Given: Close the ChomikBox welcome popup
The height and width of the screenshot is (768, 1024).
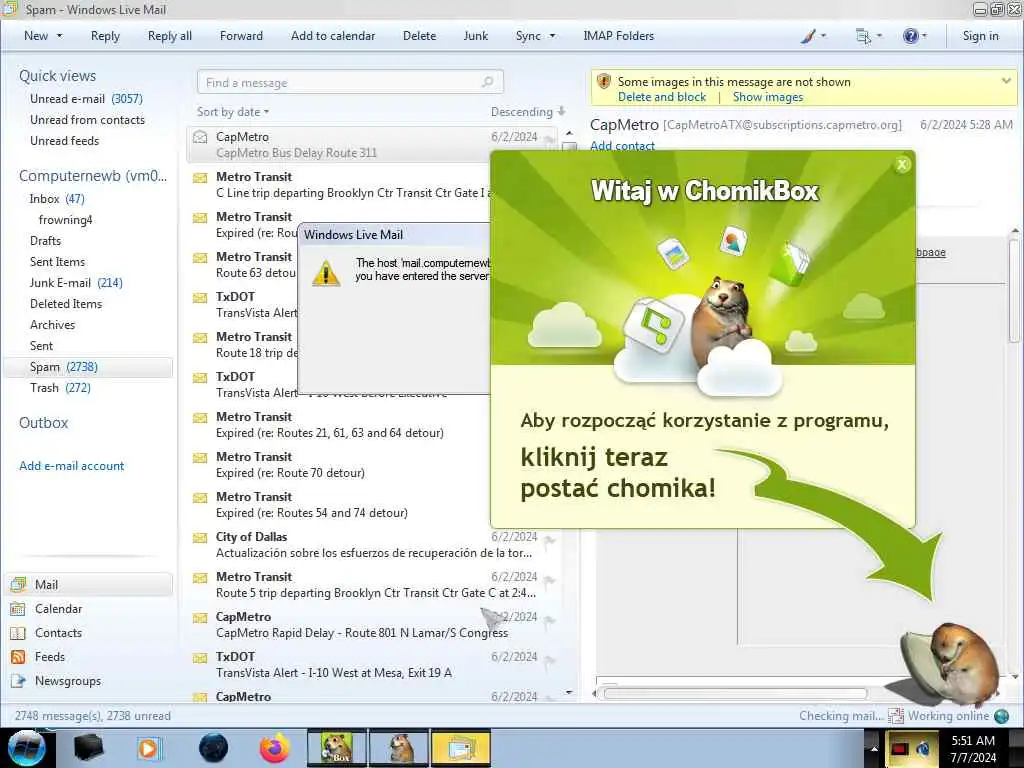Looking at the screenshot, I should pyautogui.click(x=902, y=165).
